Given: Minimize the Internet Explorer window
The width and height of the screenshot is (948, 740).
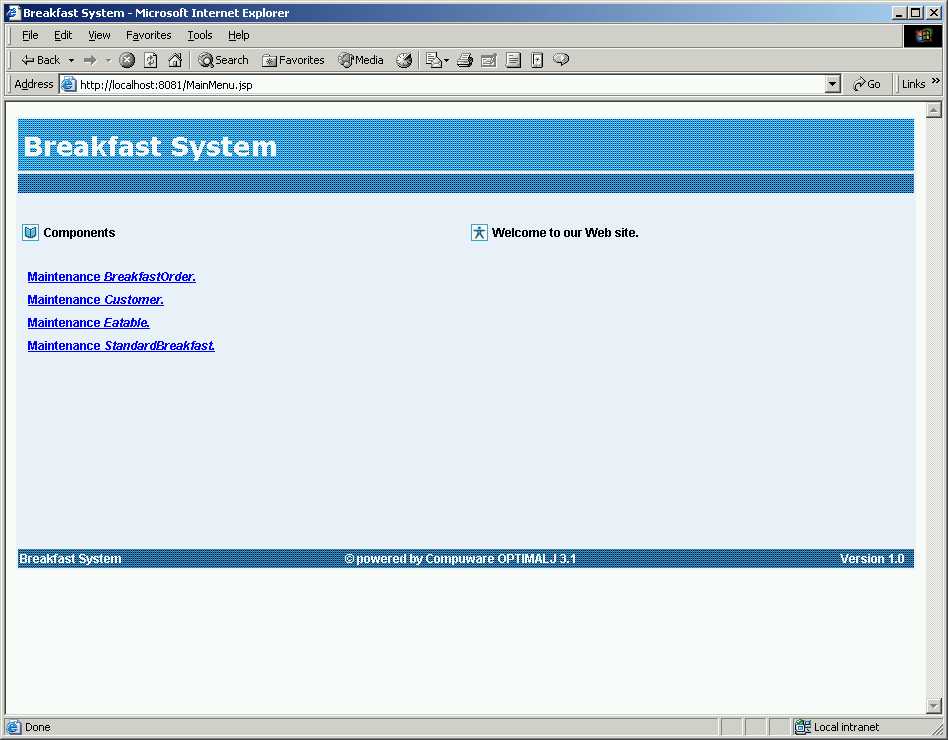Looking at the screenshot, I should (899, 13).
